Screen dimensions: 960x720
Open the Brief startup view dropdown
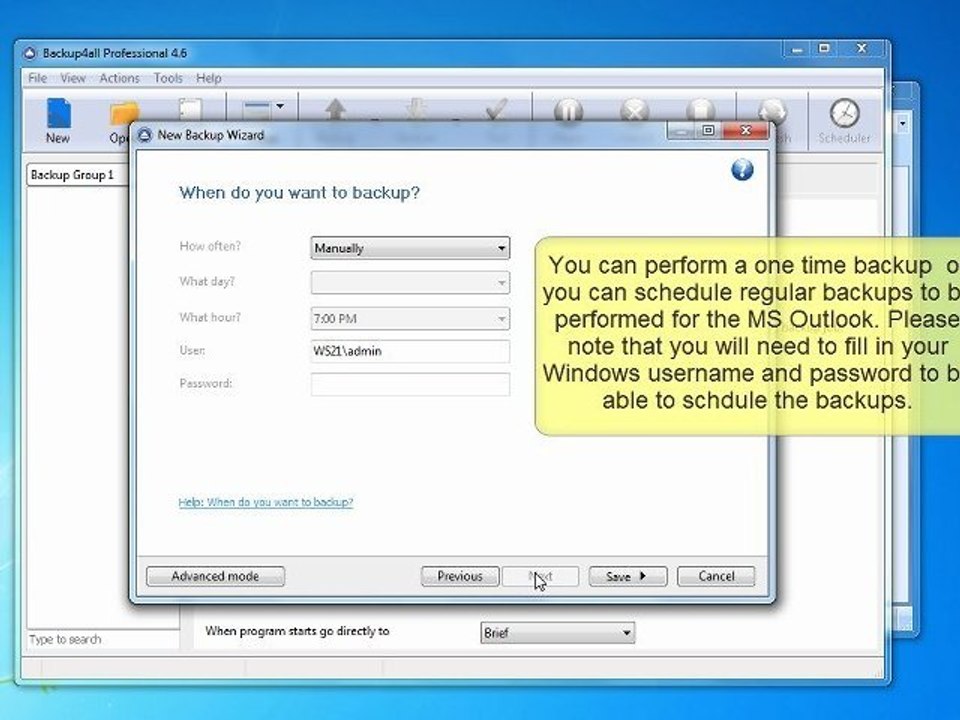point(557,632)
